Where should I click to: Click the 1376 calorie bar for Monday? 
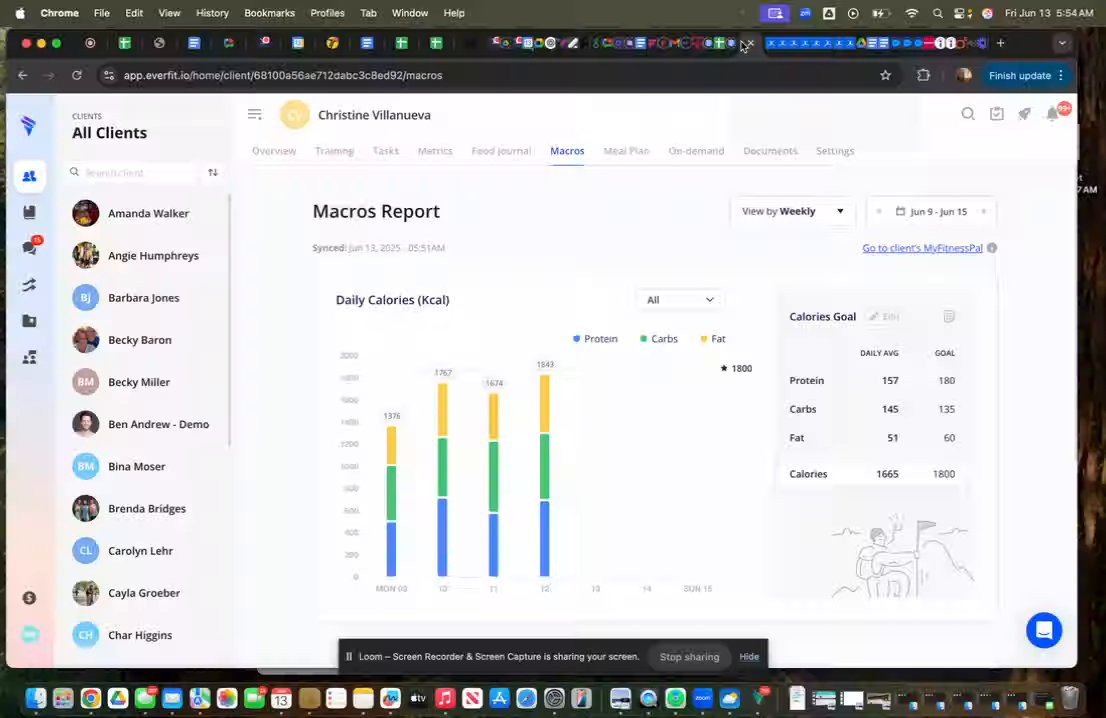click(391, 501)
